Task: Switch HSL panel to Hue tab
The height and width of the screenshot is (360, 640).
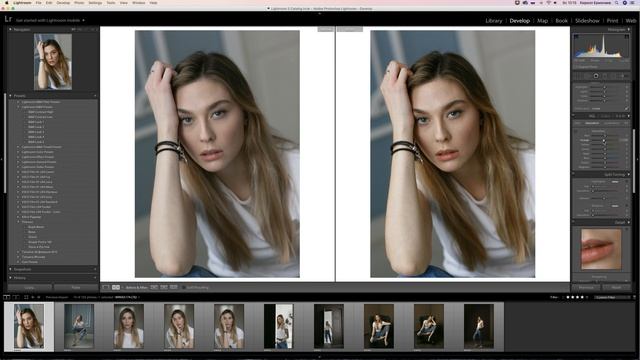Action: pyautogui.click(x=578, y=123)
